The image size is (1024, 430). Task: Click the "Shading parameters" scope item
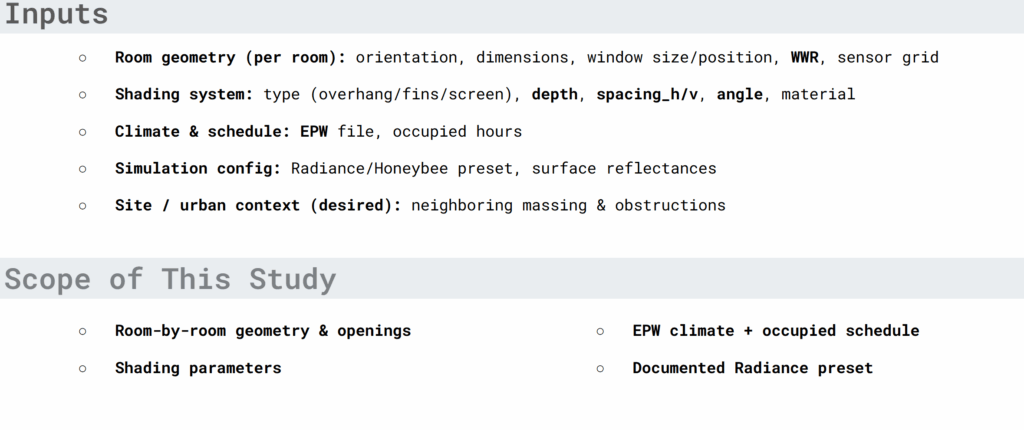(x=198, y=367)
